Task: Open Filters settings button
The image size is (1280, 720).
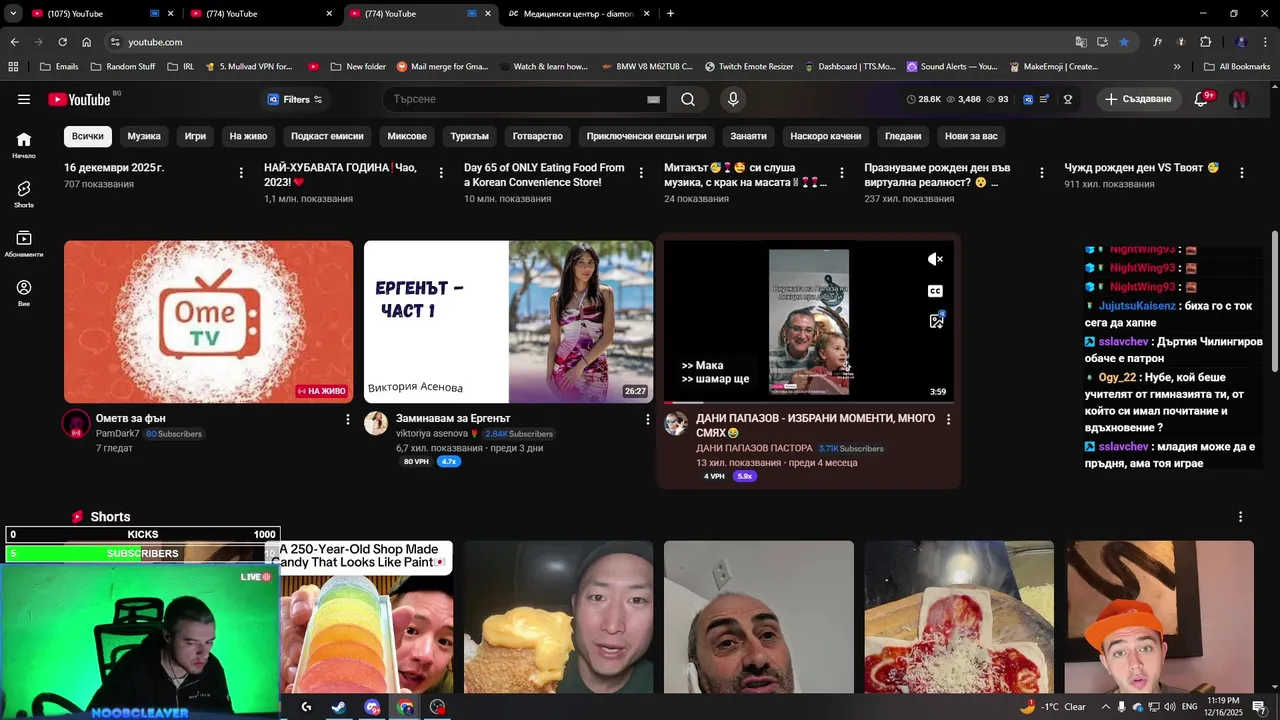Action: click(x=296, y=99)
